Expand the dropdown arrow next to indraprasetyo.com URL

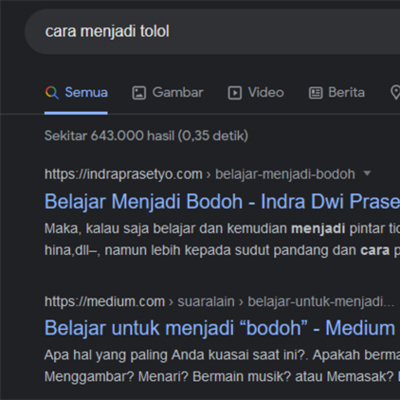click(x=367, y=173)
